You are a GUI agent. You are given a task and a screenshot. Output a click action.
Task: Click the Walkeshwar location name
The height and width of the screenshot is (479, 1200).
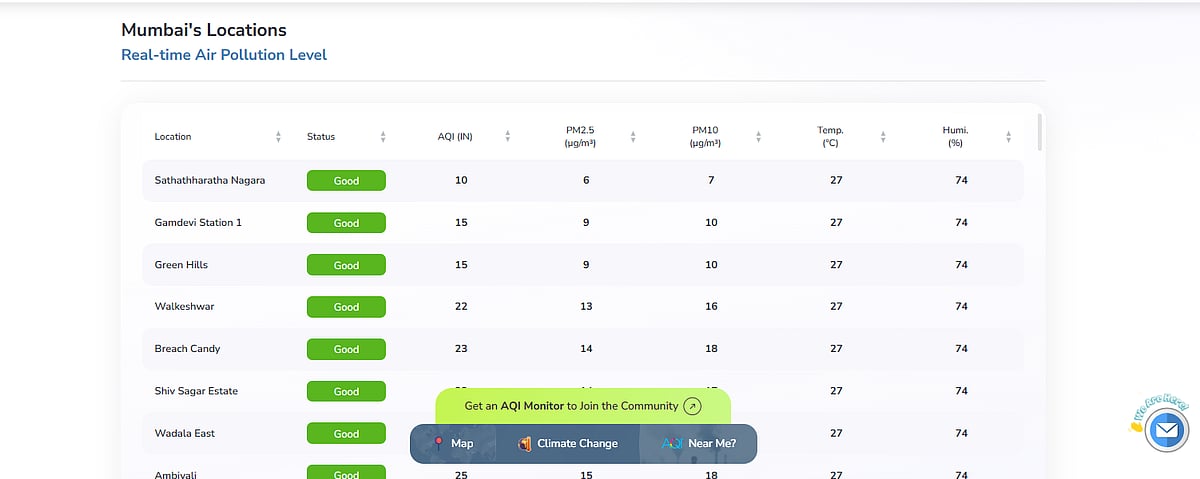[x=184, y=306]
